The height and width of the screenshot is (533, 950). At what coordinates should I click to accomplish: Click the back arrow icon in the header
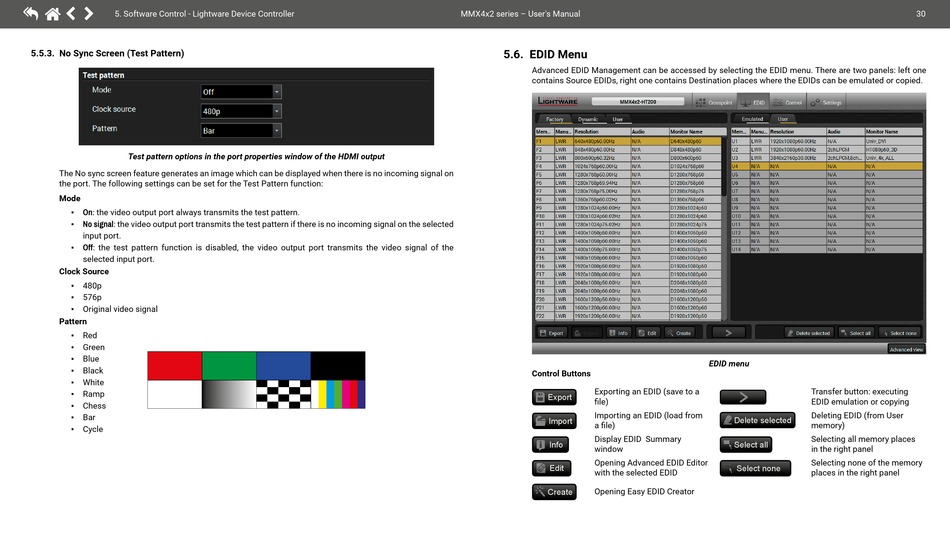[x=30, y=13]
